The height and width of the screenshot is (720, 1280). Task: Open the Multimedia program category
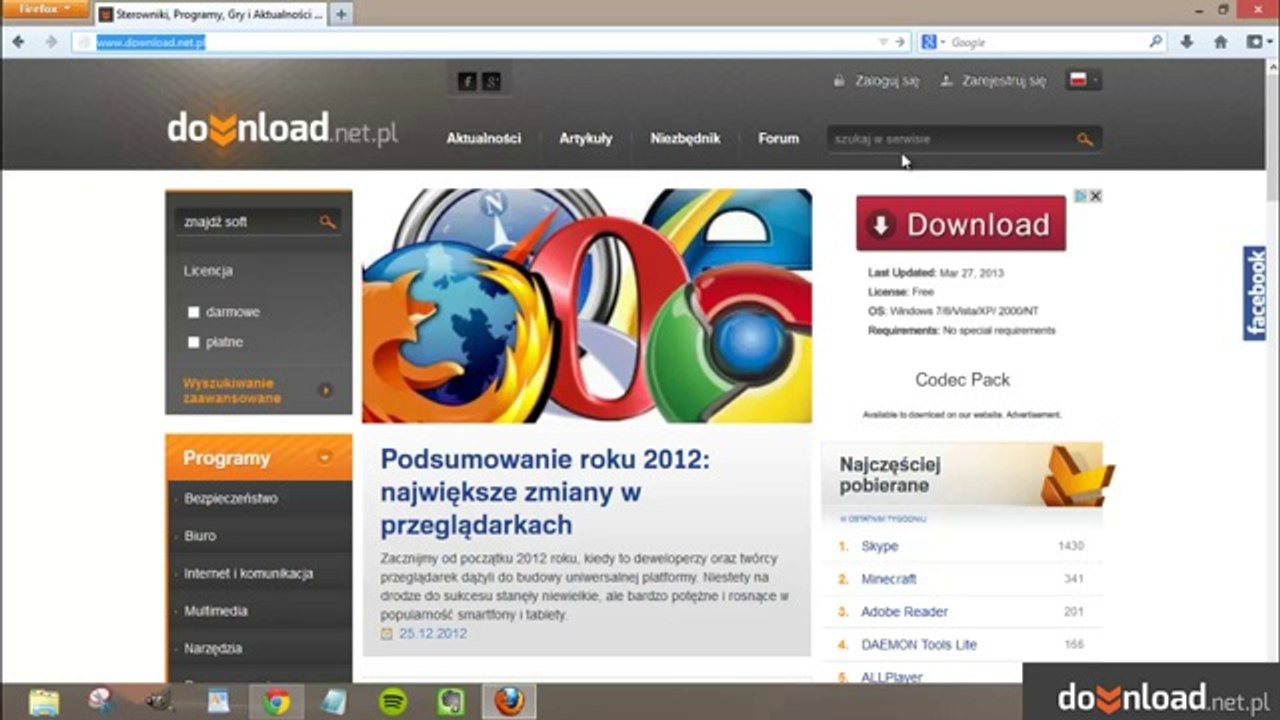click(216, 611)
